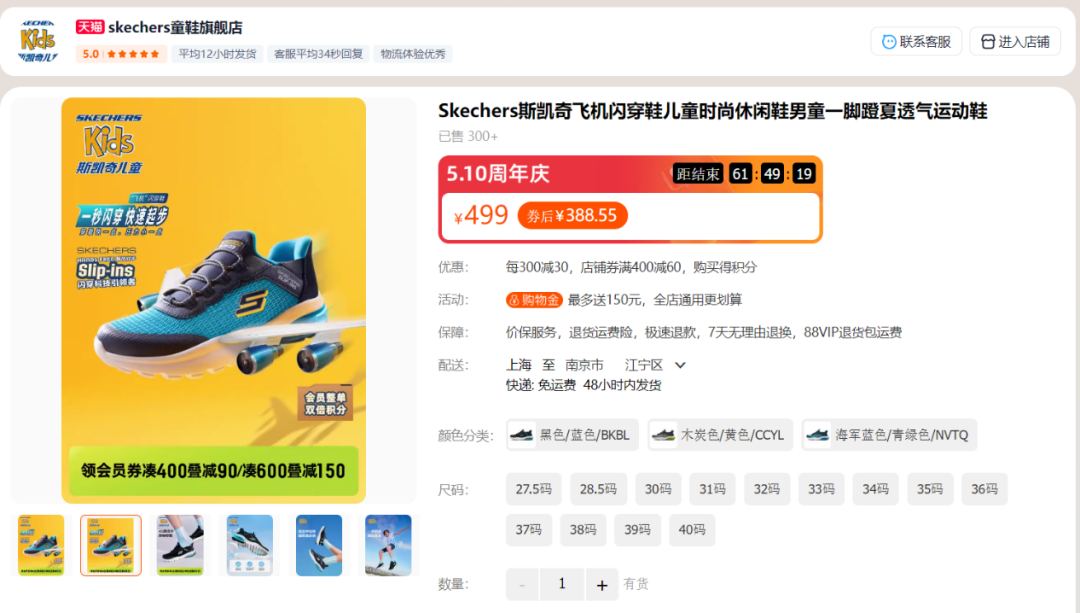Image resolution: width=1080 pixels, height=613 pixels.
Task: Select color 木炭色/黄色/CCYL
Action: coord(720,435)
